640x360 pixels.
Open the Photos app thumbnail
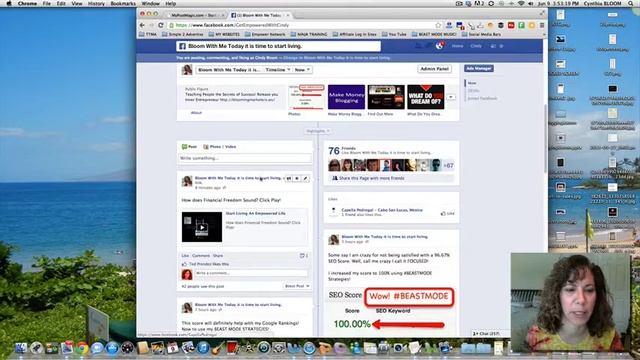point(307,97)
